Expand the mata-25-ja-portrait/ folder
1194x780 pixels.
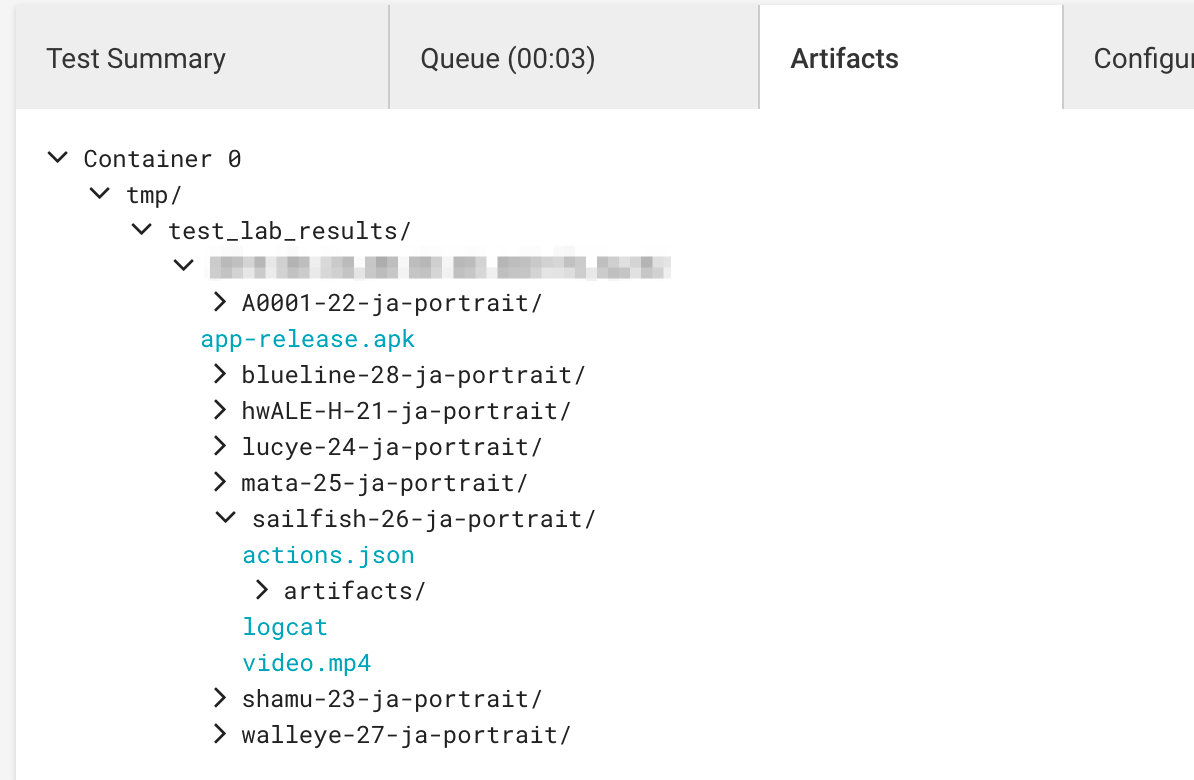pyautogui.click(x=219, y=481)
